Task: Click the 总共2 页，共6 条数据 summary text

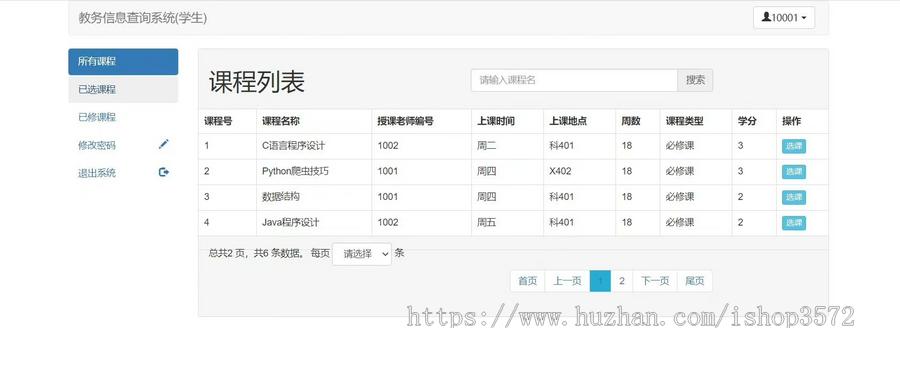Action: coord(257,253)
